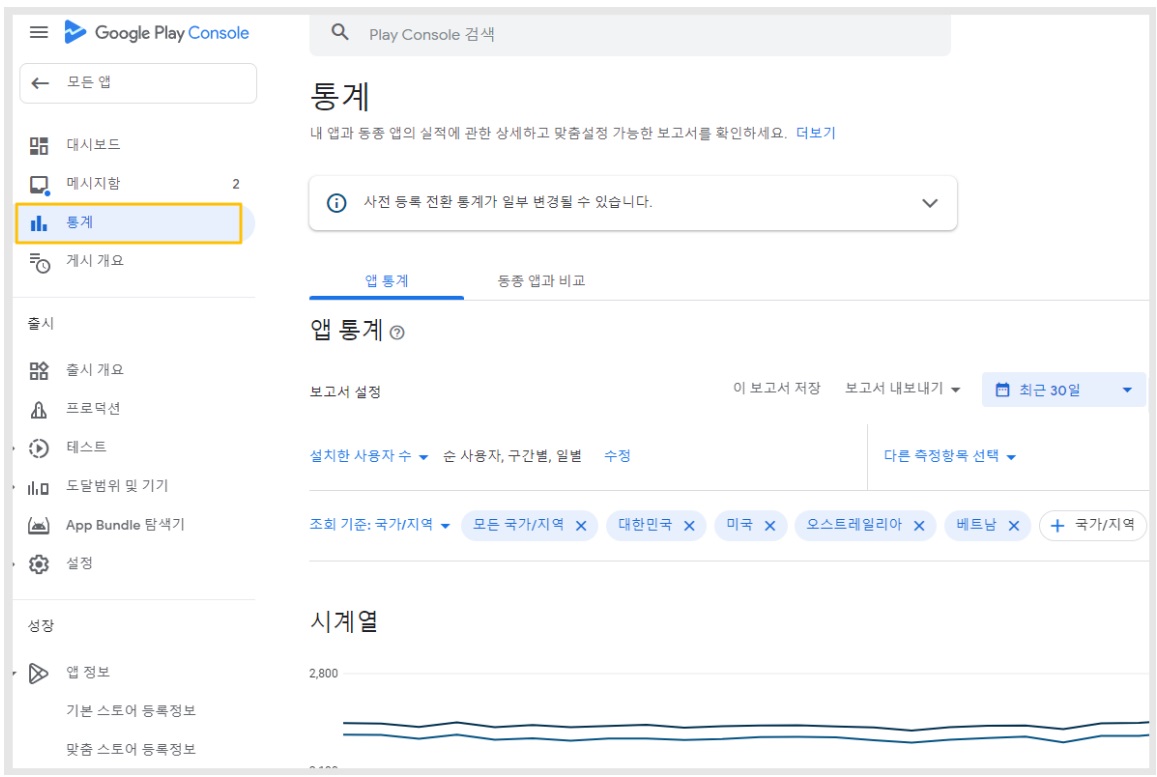
Task: Go back to 모든 앱
Action: tap(138, 83)
